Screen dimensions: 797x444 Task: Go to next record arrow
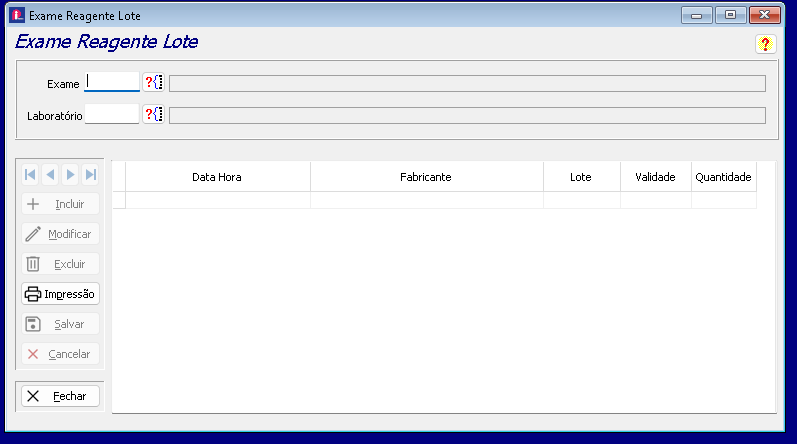click(70, 175)
